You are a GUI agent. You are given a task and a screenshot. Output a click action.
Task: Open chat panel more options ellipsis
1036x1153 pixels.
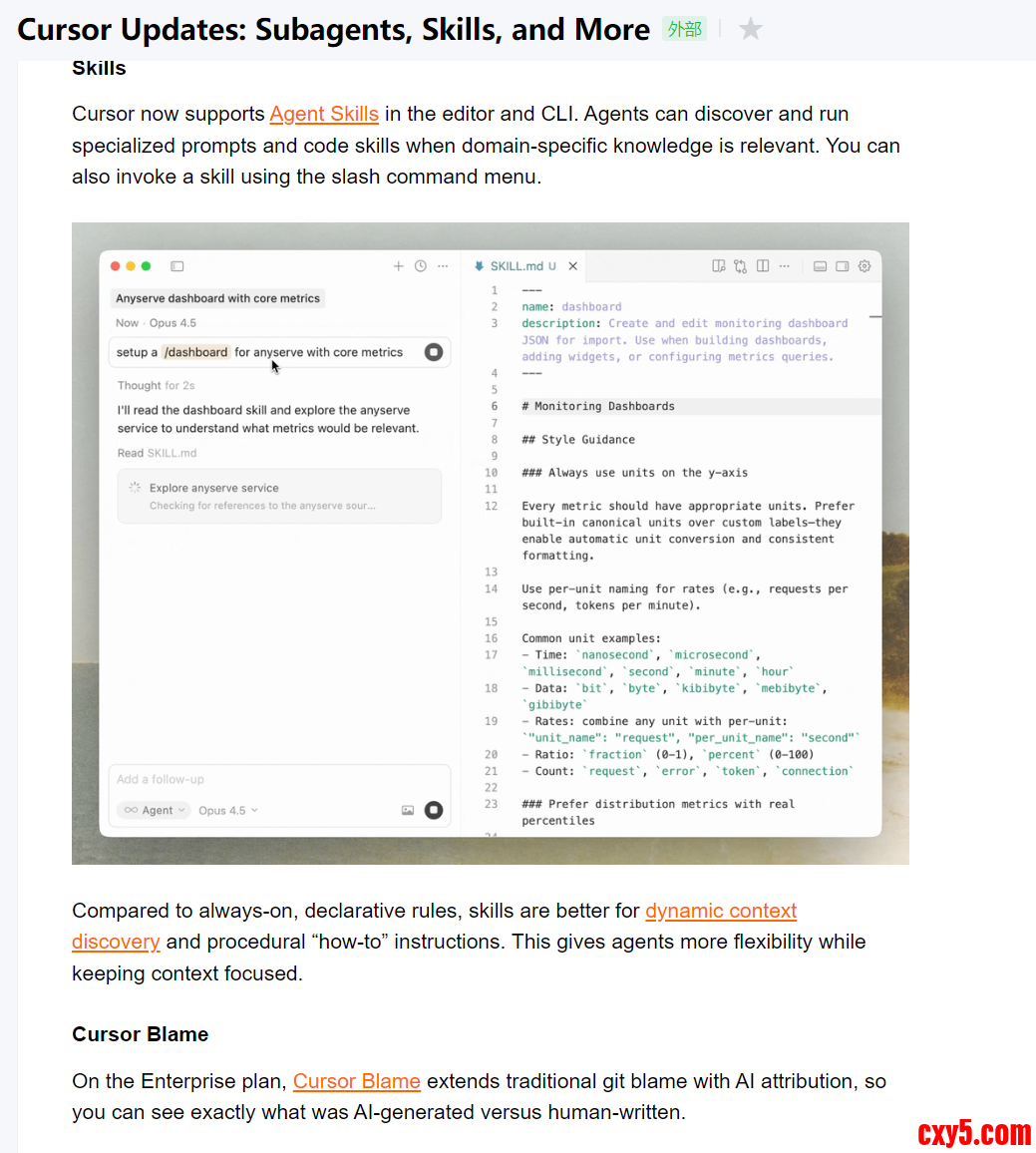click(x=443, y=266)
